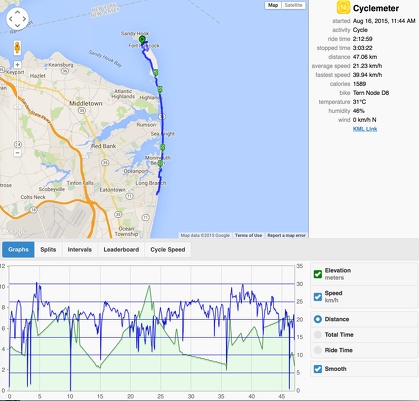
Task: Click the green start marker at Sandy Hook
Action: pyautogui.click(x=142, y=40)
